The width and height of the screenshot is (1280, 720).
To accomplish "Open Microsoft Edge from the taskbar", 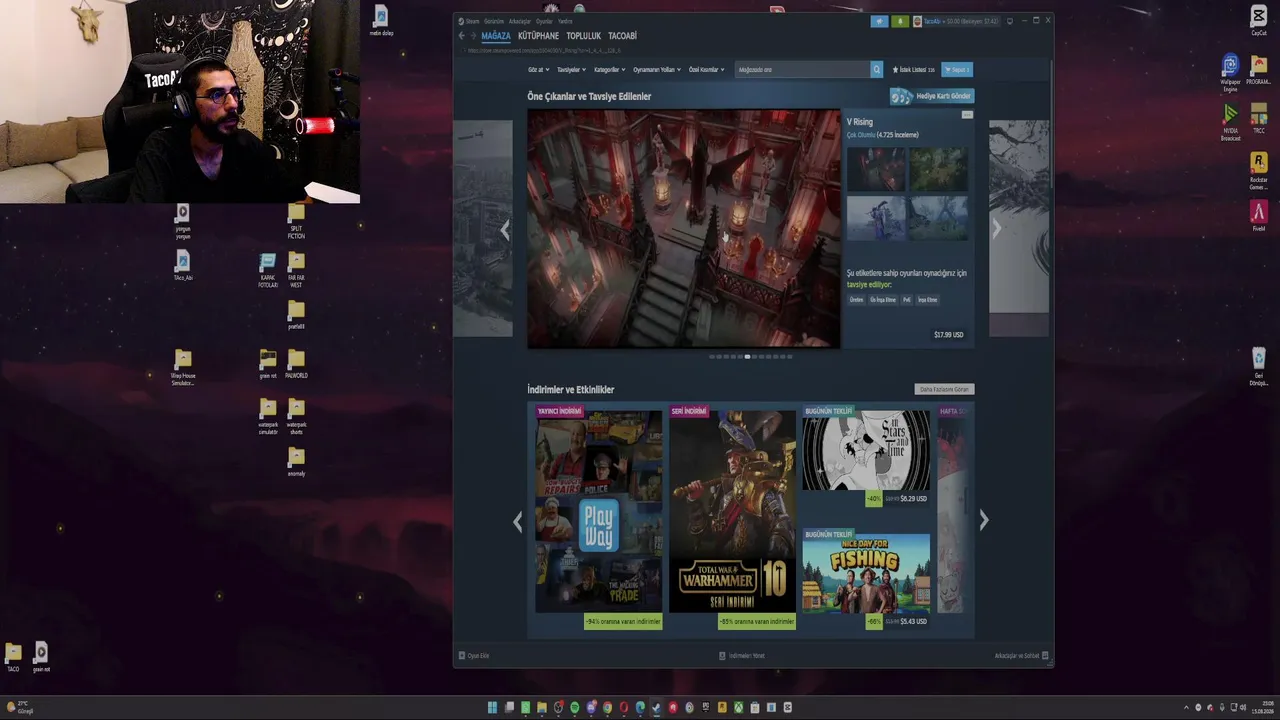I will click(641, 708).
